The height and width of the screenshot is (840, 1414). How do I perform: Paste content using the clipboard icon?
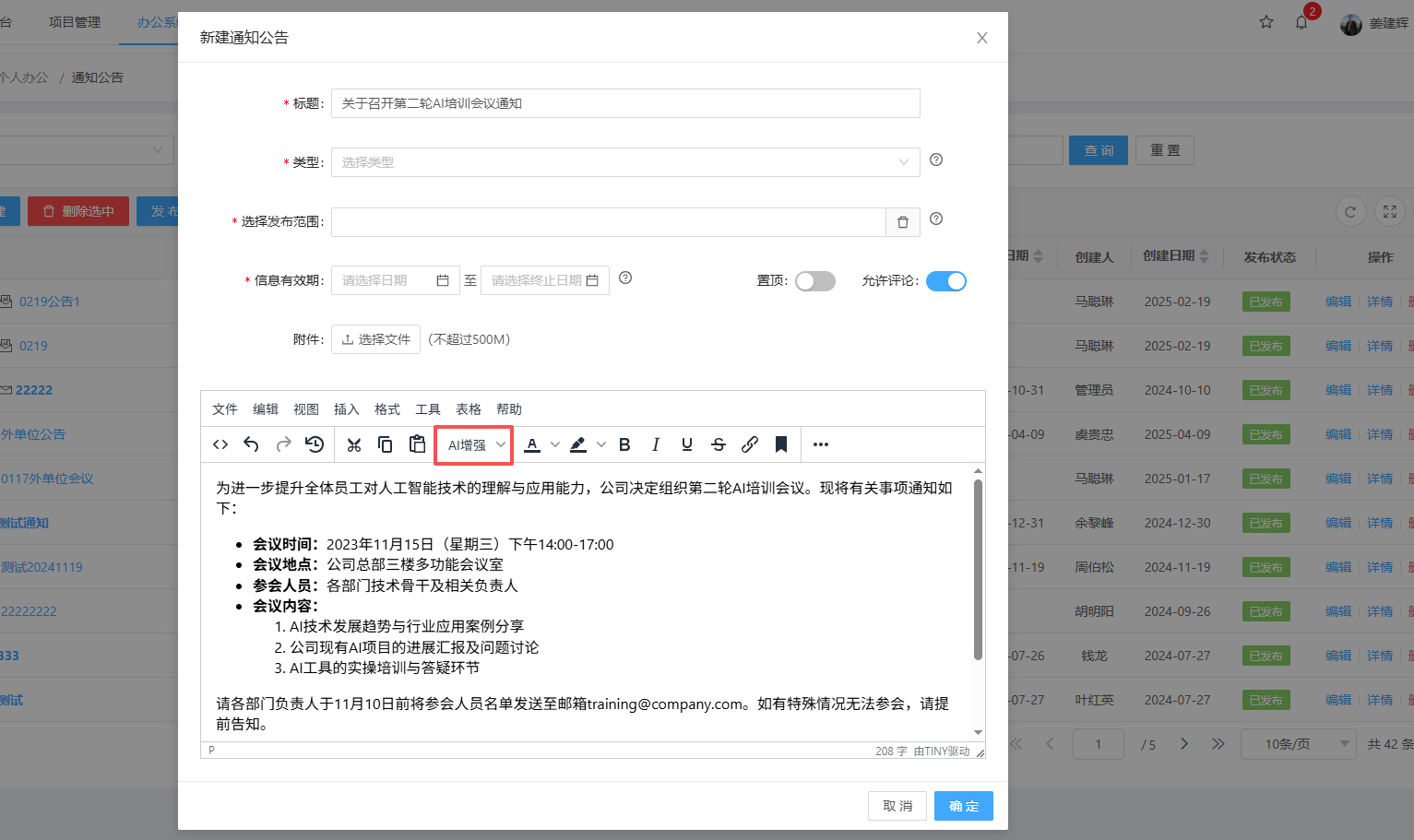[x=416, y=444]
